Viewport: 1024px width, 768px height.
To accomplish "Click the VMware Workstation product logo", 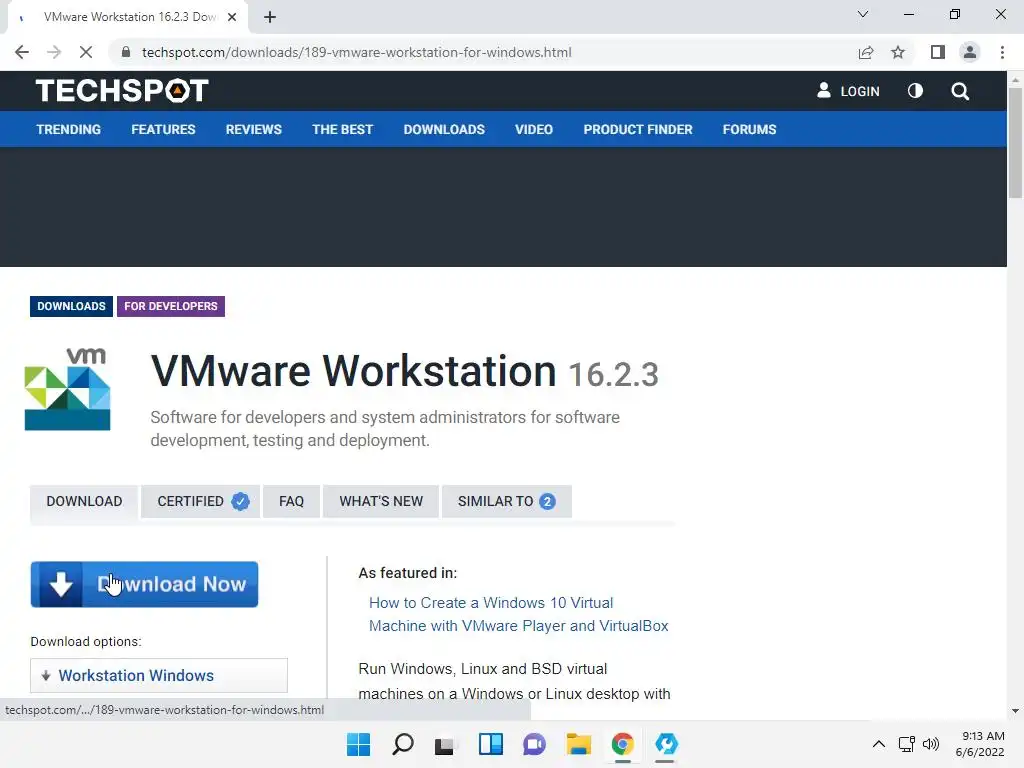I will [x=68, y=389].
